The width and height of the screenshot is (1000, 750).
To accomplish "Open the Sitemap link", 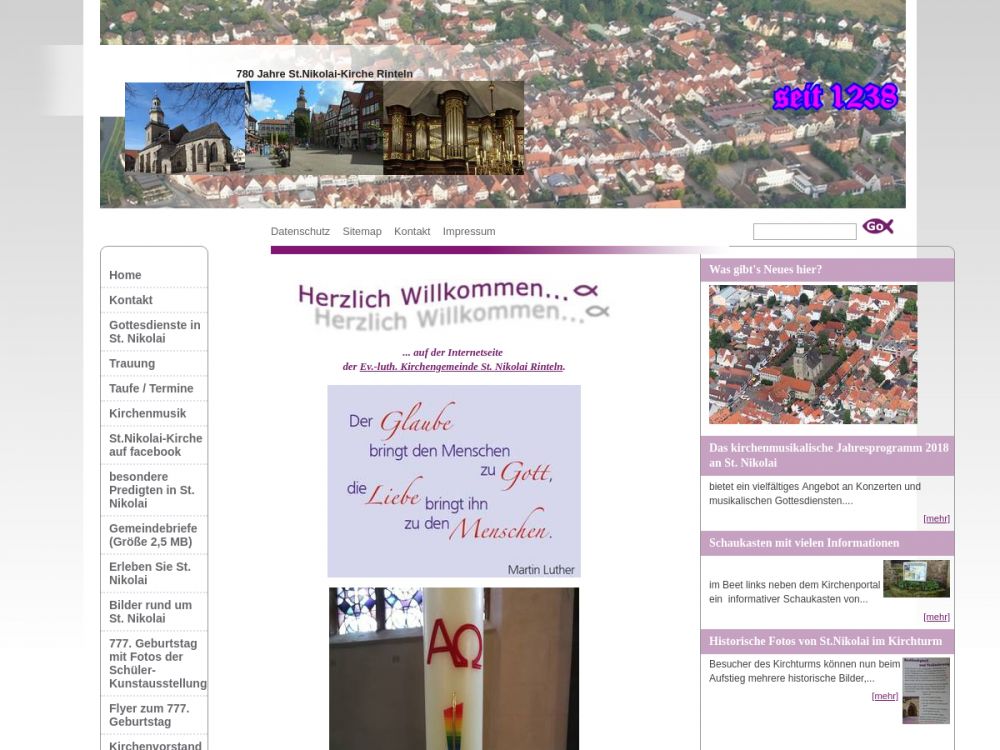I will coord(361,231).
